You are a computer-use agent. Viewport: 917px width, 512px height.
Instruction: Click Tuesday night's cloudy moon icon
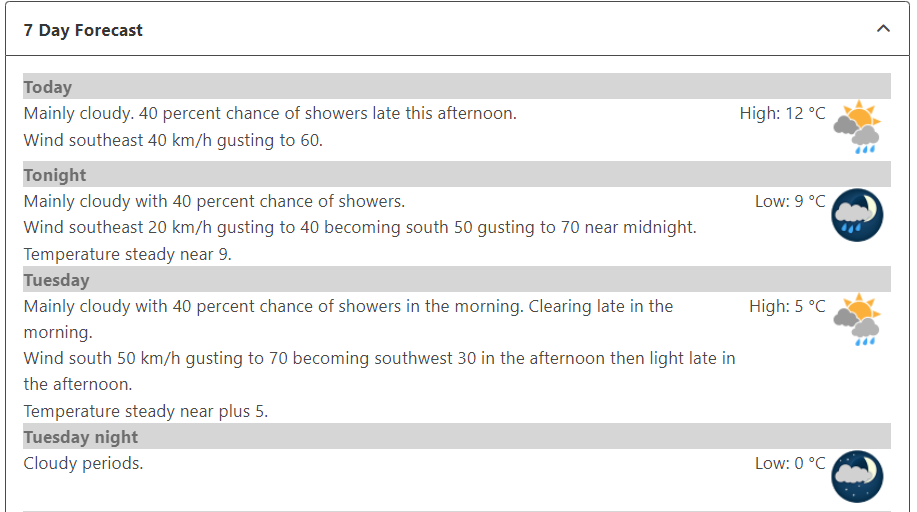857,476
